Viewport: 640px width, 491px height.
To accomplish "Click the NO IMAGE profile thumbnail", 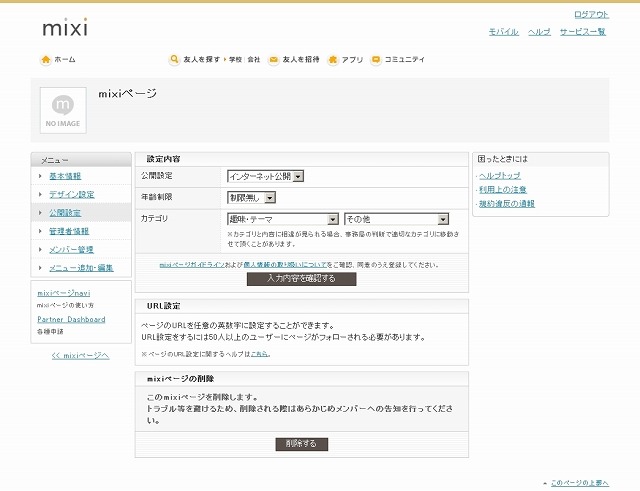I will click(x=63, y=110).
